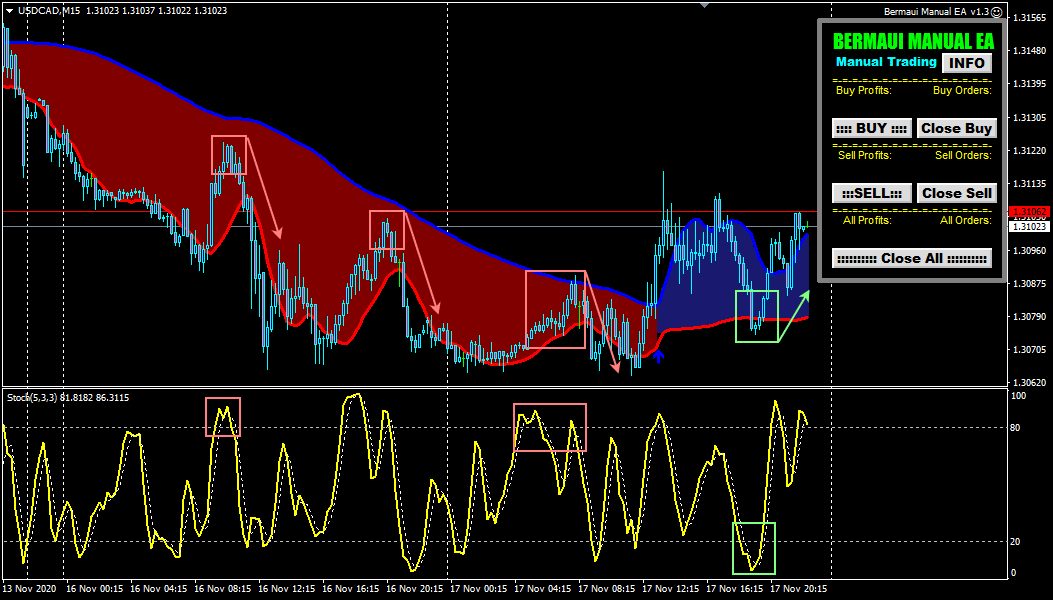1053x600 pixels.
Task: Click the stochastic 80 level label
Action: click(1016, 428)
